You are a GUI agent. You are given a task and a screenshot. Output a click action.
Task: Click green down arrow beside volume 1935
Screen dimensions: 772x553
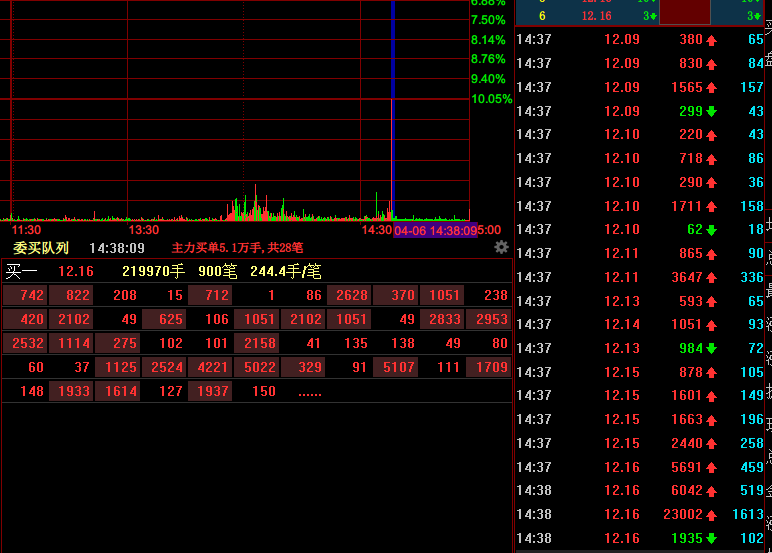point(711,539)
